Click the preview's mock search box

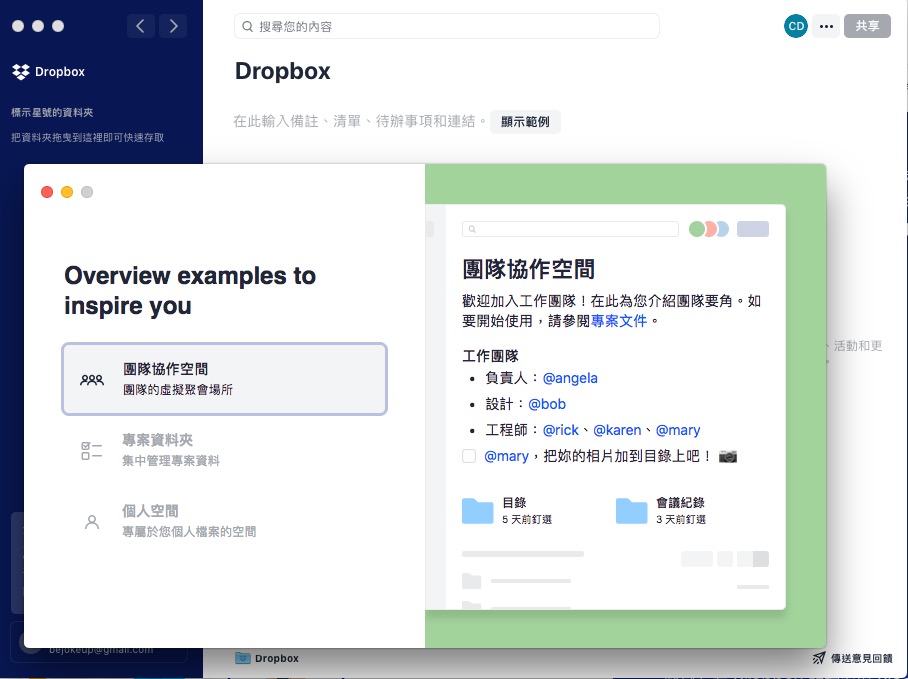570,229
